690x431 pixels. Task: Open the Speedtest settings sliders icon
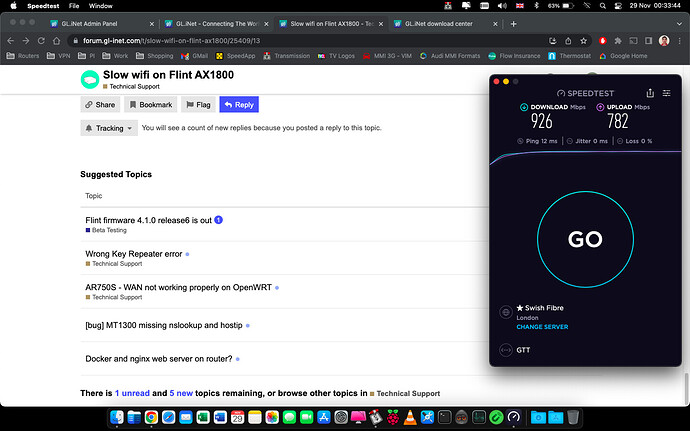pyautogui.click(x=667, y=93)
